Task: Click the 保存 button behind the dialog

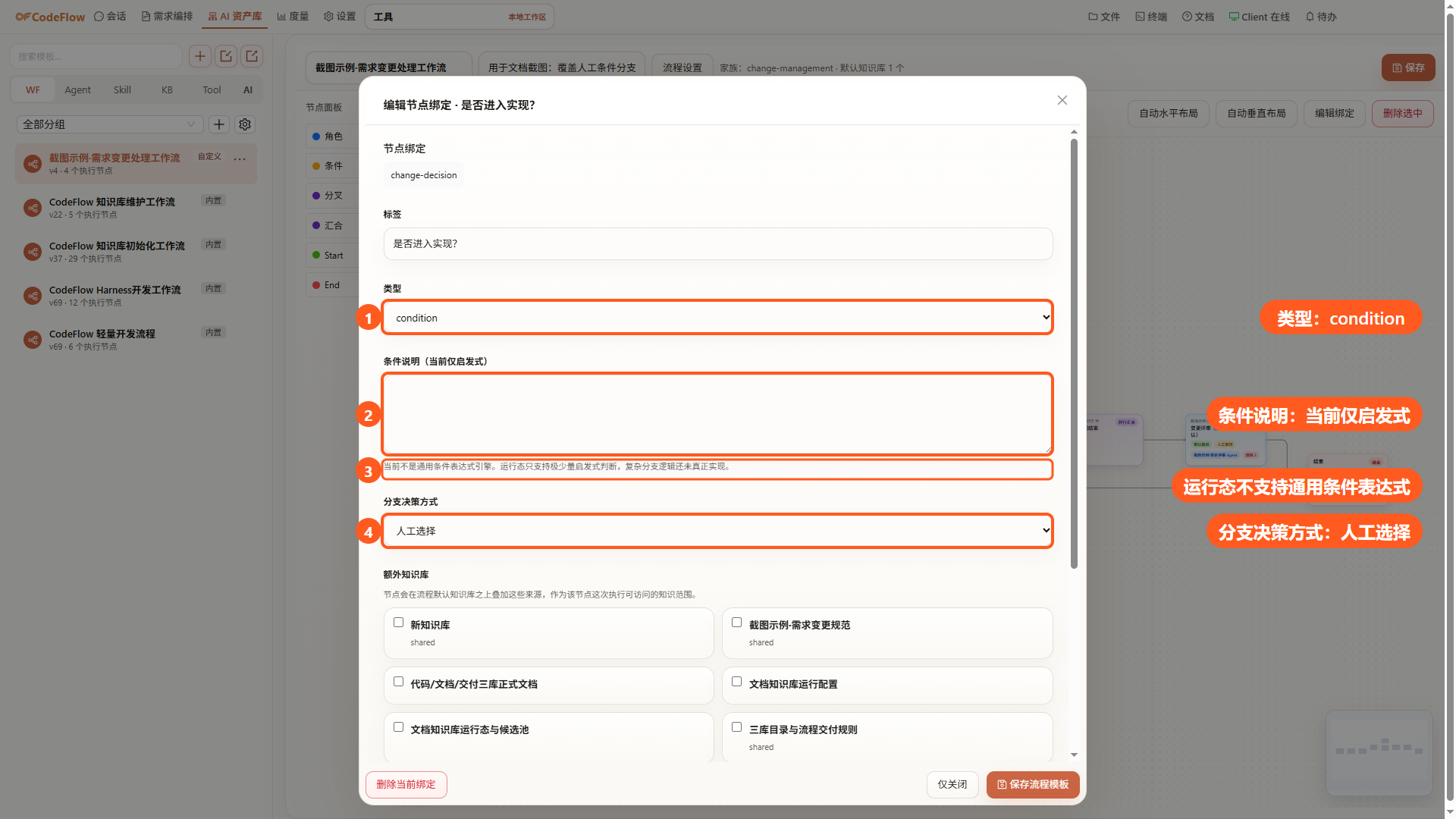Action: point(1408,67)
